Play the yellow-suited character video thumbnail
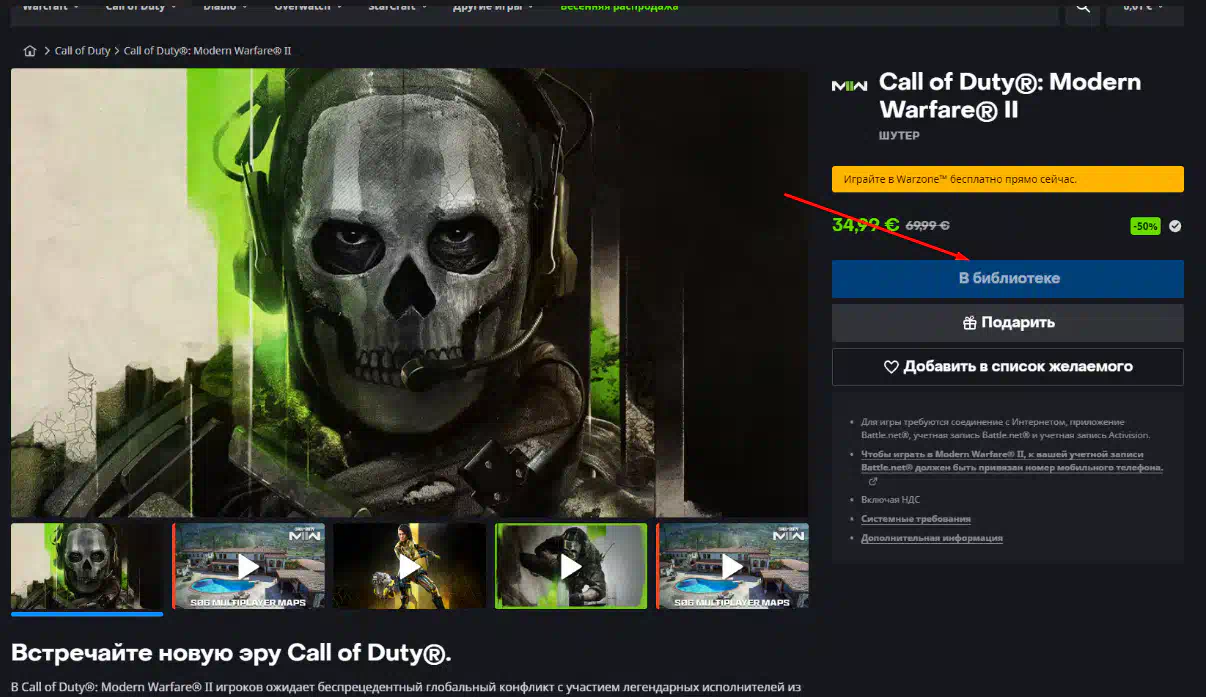 [x=409, y=566]
